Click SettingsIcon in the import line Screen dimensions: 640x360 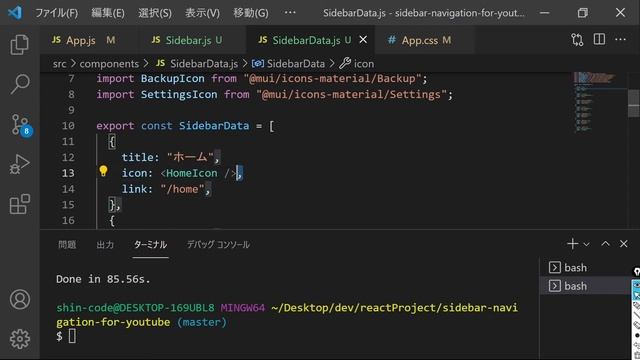tap(179, 94)
